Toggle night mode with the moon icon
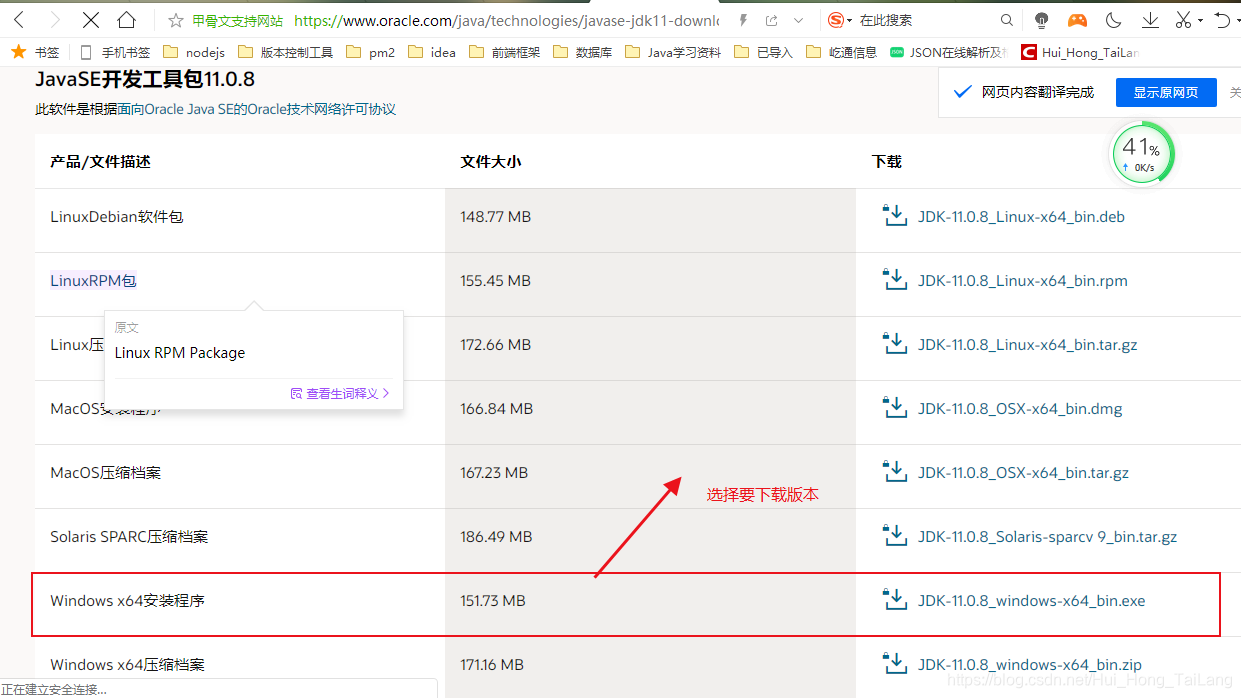The width and height of the screenshot is (1241, 698). coord(1113,20)
